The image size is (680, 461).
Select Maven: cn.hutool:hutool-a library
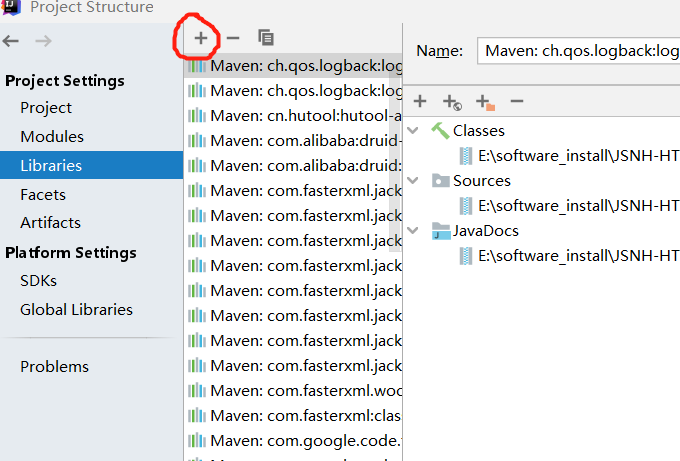(293, 116)
